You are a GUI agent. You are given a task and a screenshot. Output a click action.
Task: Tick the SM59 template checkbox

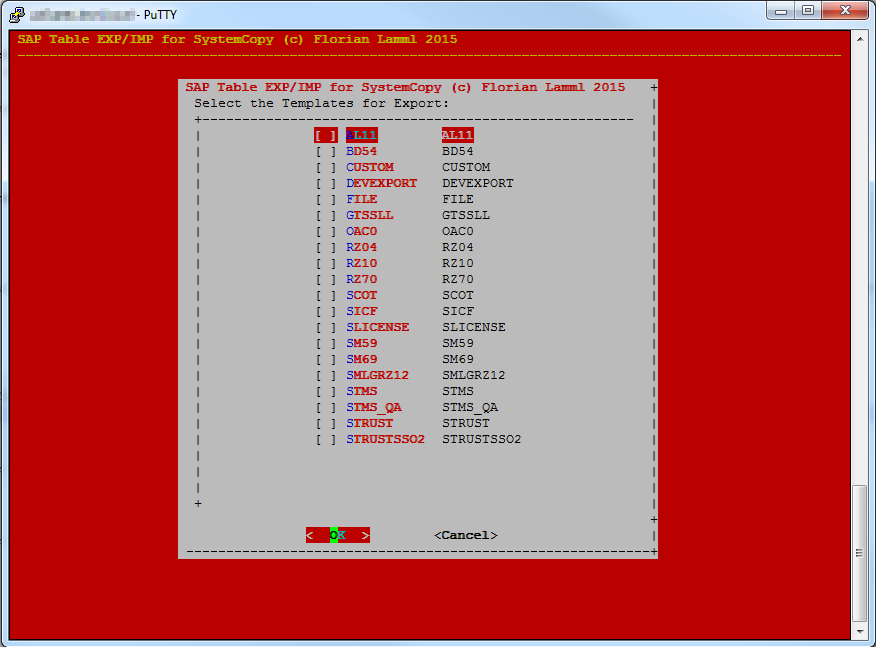coord(326,344)
